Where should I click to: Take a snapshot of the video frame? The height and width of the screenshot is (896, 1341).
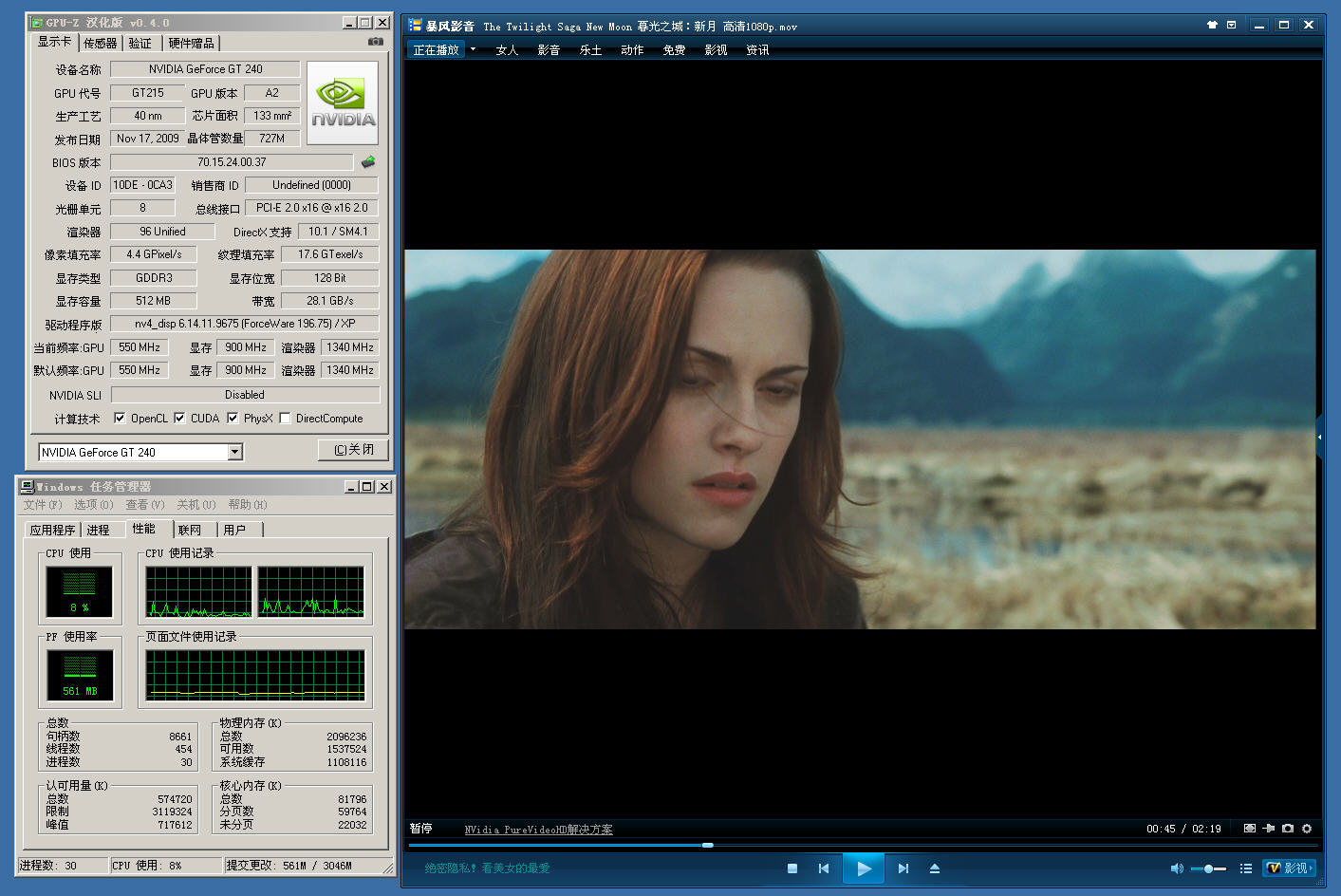1288,829
